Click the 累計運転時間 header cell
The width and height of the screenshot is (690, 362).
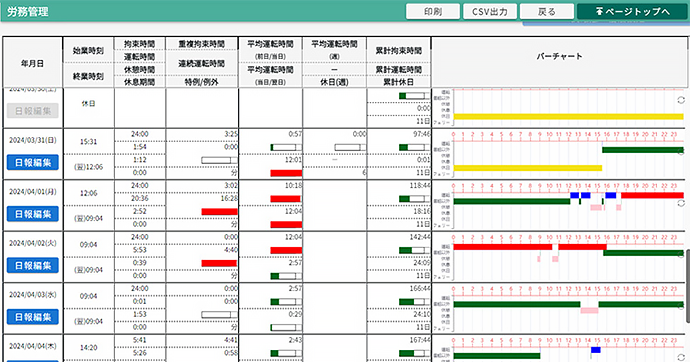tap(399, 69)
